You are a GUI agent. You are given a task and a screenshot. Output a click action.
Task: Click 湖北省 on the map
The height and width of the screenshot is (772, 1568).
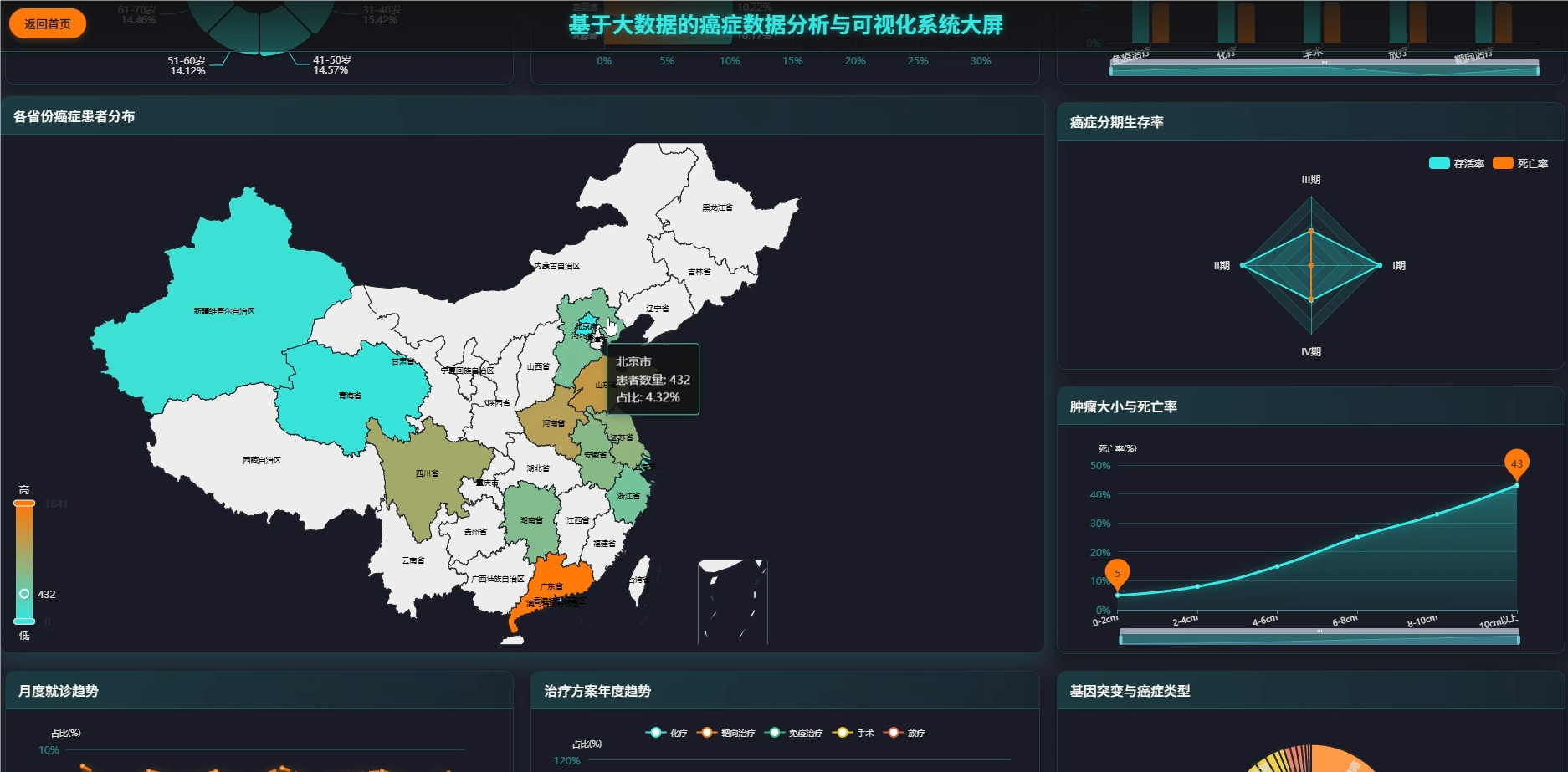point(538,468)
